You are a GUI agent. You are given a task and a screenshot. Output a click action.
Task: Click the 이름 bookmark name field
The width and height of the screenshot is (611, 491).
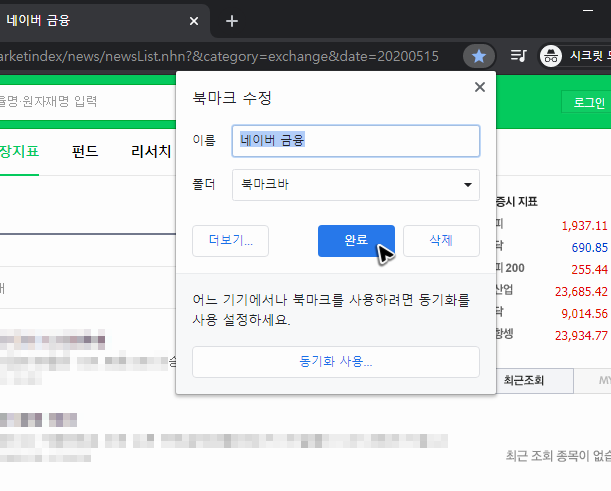356,141
